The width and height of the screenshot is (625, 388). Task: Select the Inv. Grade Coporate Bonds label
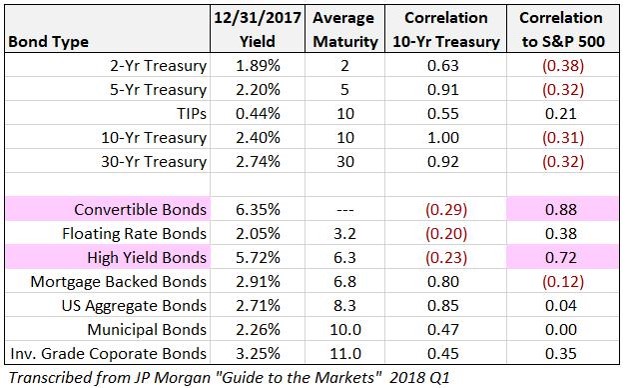pos(108,353)
